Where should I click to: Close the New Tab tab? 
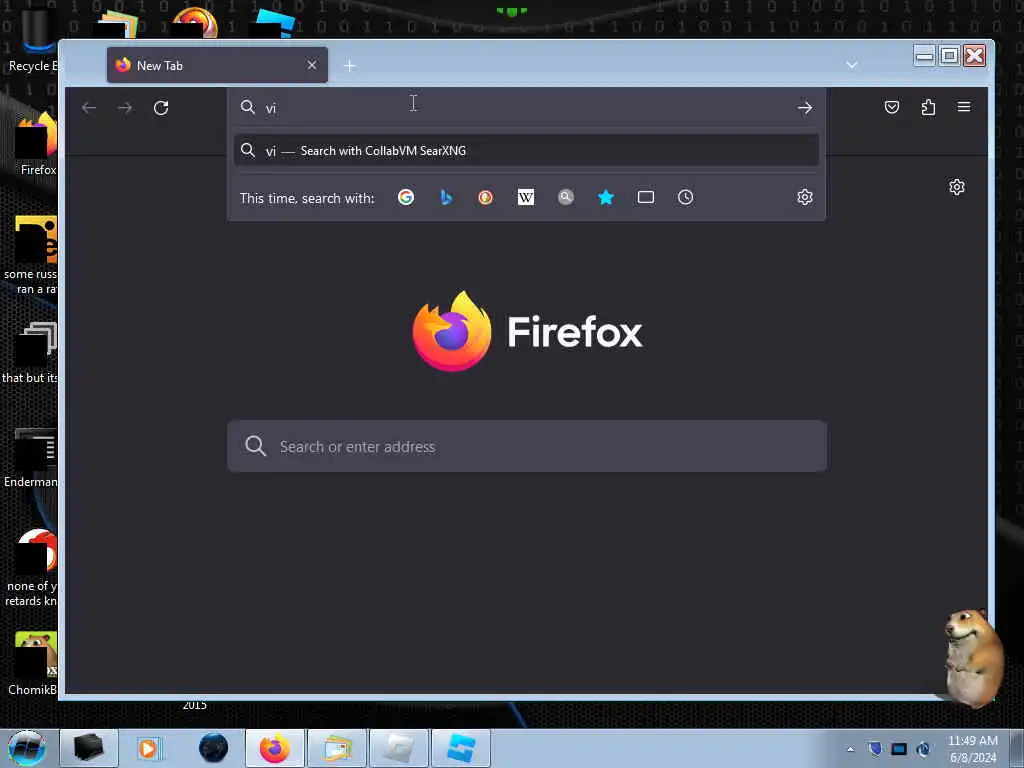click(x=312, y=65)
